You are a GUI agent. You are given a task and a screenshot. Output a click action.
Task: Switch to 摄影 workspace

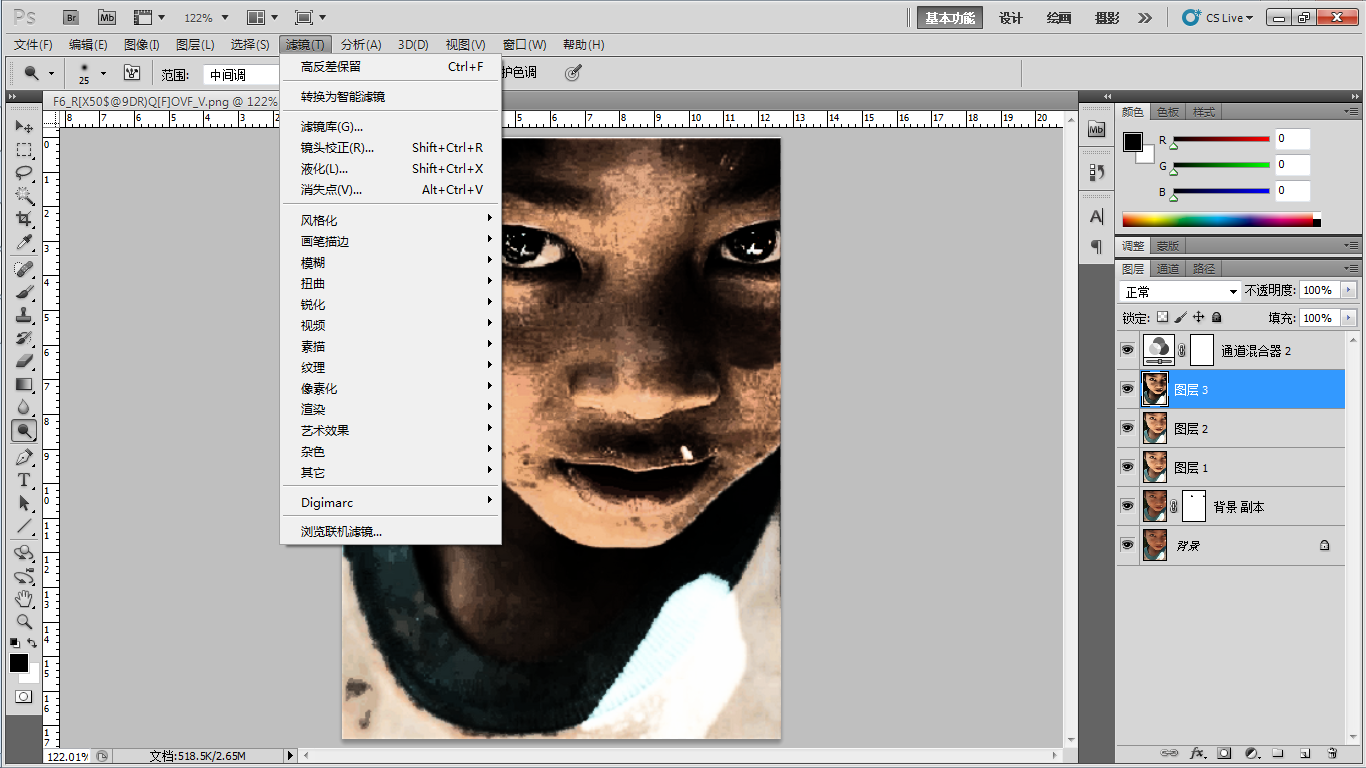click(x=1107, y=18)
